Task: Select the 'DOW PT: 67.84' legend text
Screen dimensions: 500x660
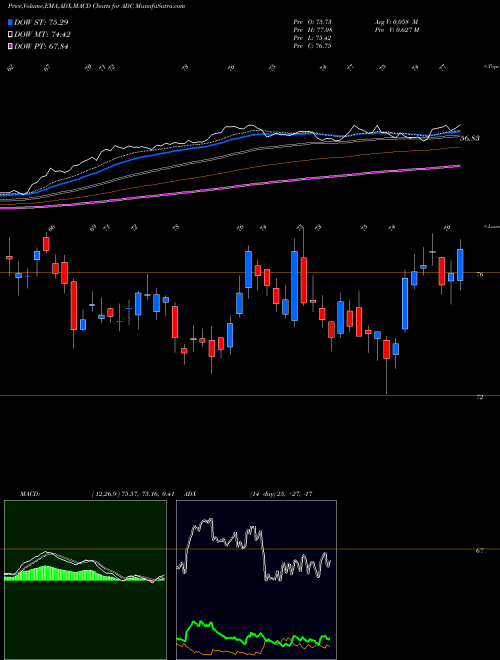Action: (41, 46)
